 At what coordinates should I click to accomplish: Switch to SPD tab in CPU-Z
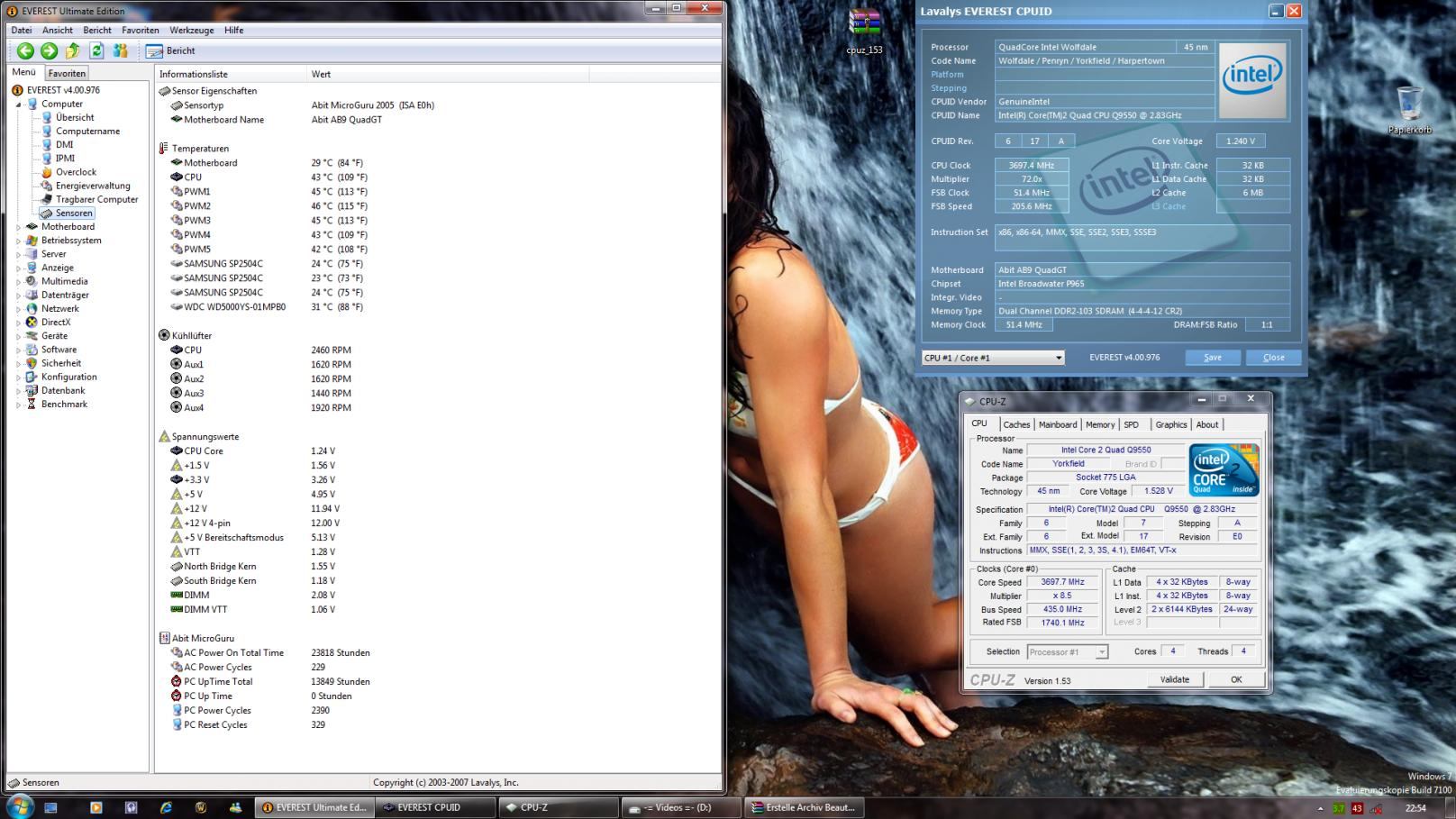click(1131, 424)
